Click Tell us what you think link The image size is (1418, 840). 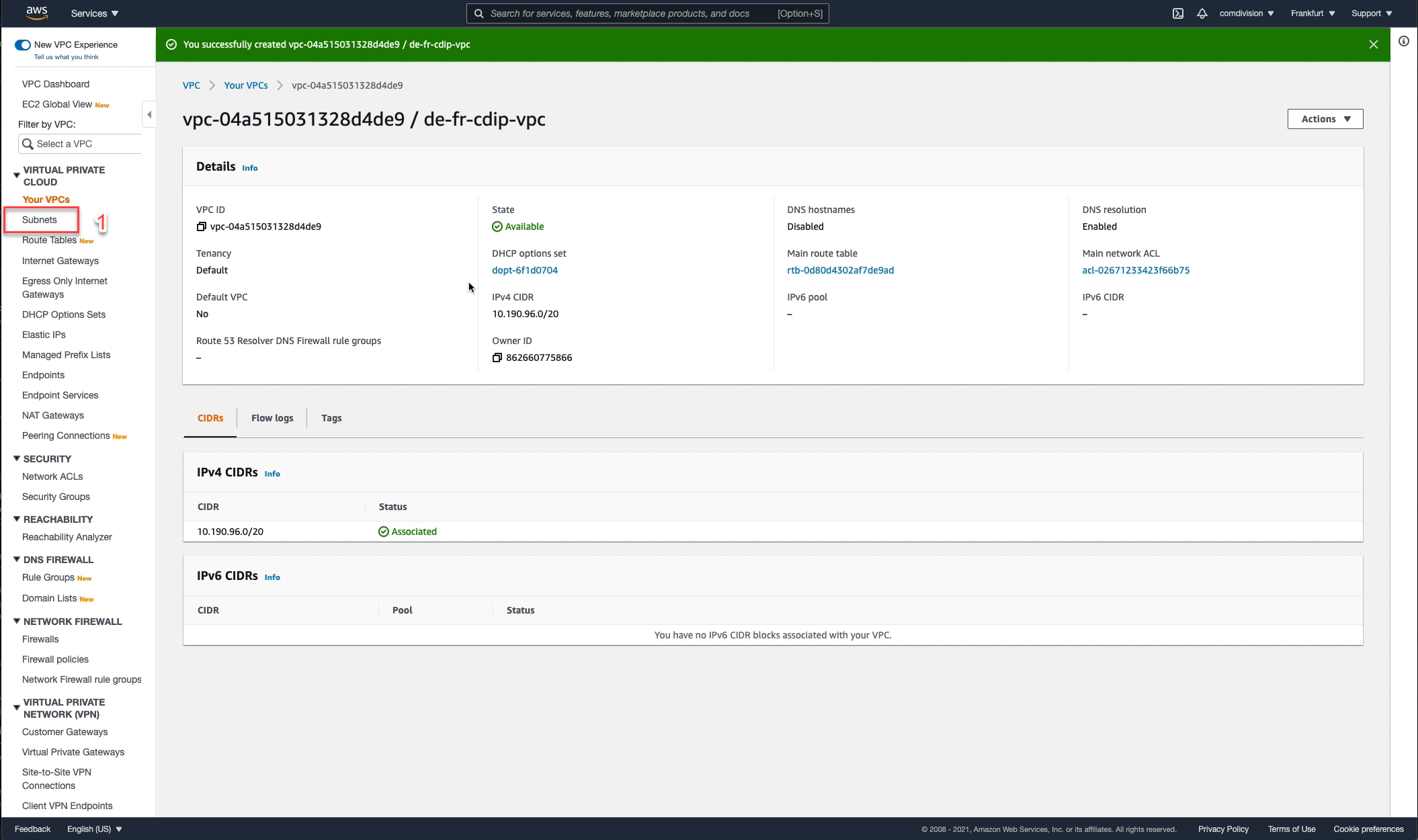67,57
